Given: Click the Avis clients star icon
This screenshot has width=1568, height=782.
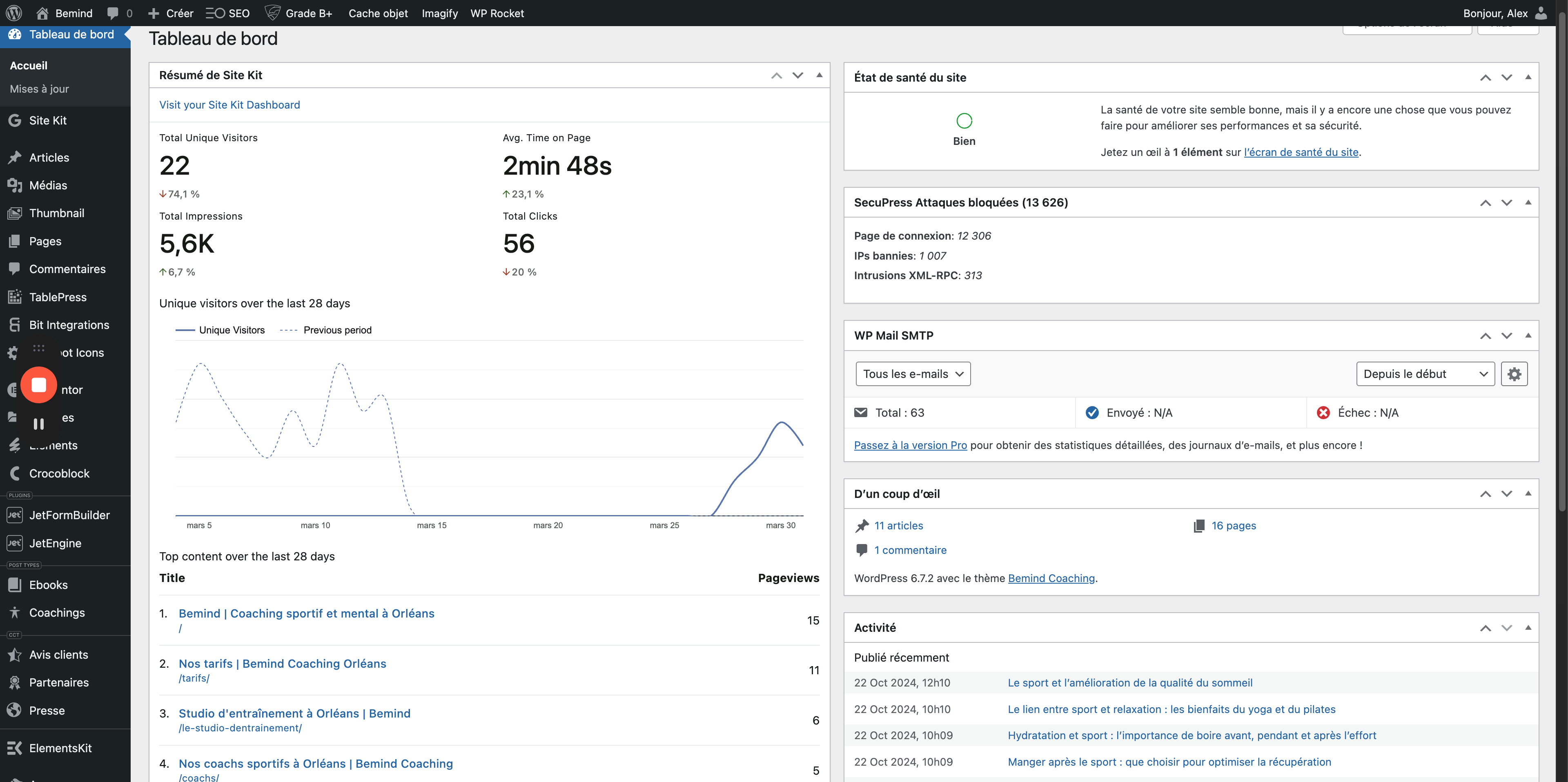Looking at the screenshot, I should 15,655.
